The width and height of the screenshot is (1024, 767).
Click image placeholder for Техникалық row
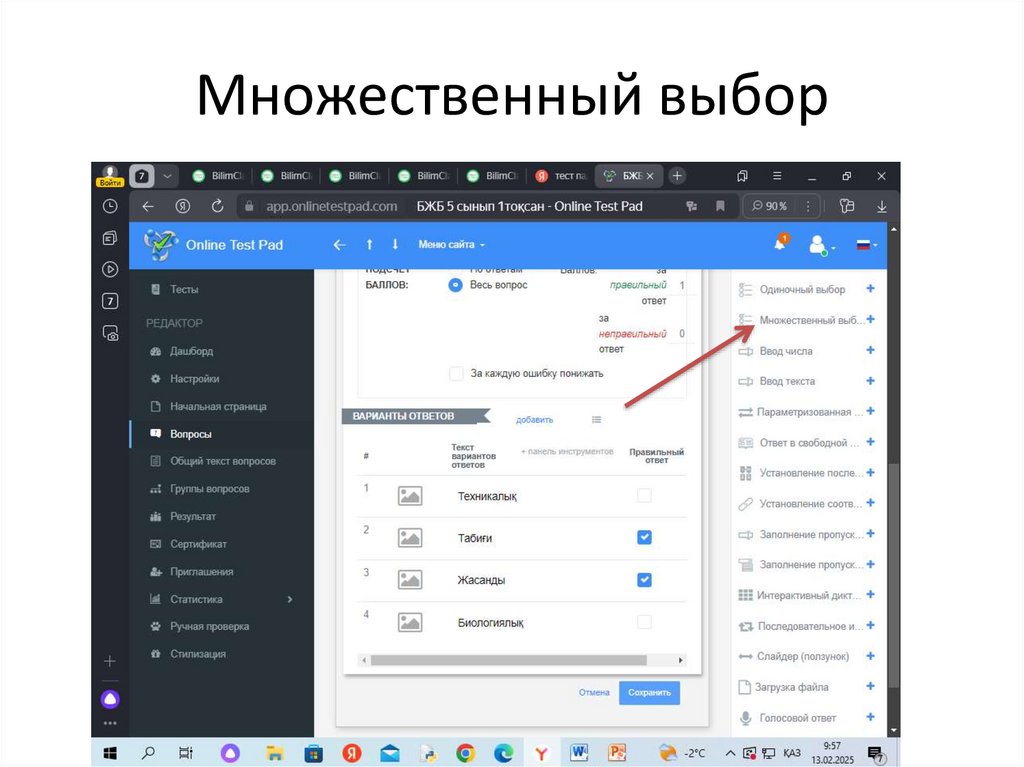pyautogui.click(x=410, y=496)
